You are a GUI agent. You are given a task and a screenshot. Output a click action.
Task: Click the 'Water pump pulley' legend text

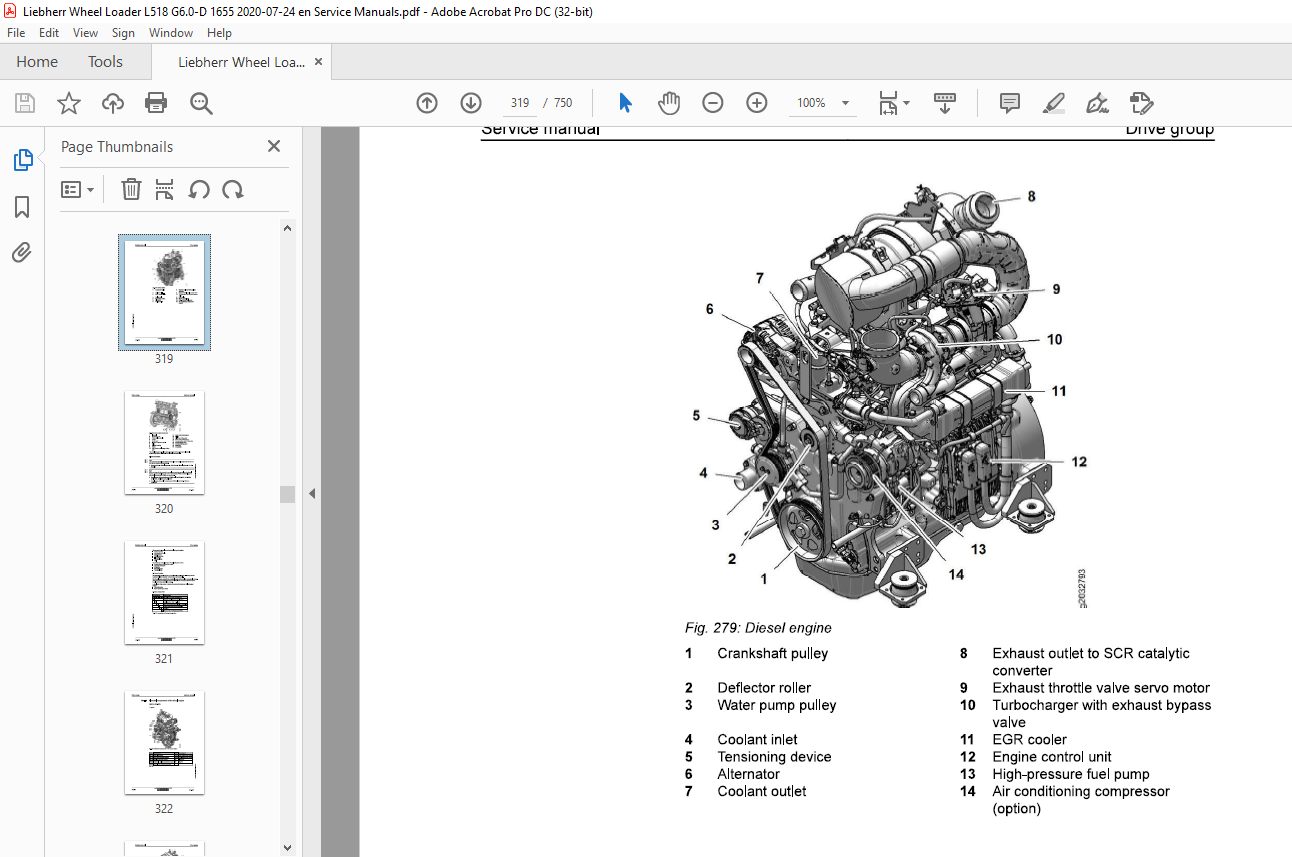[777, 705]
